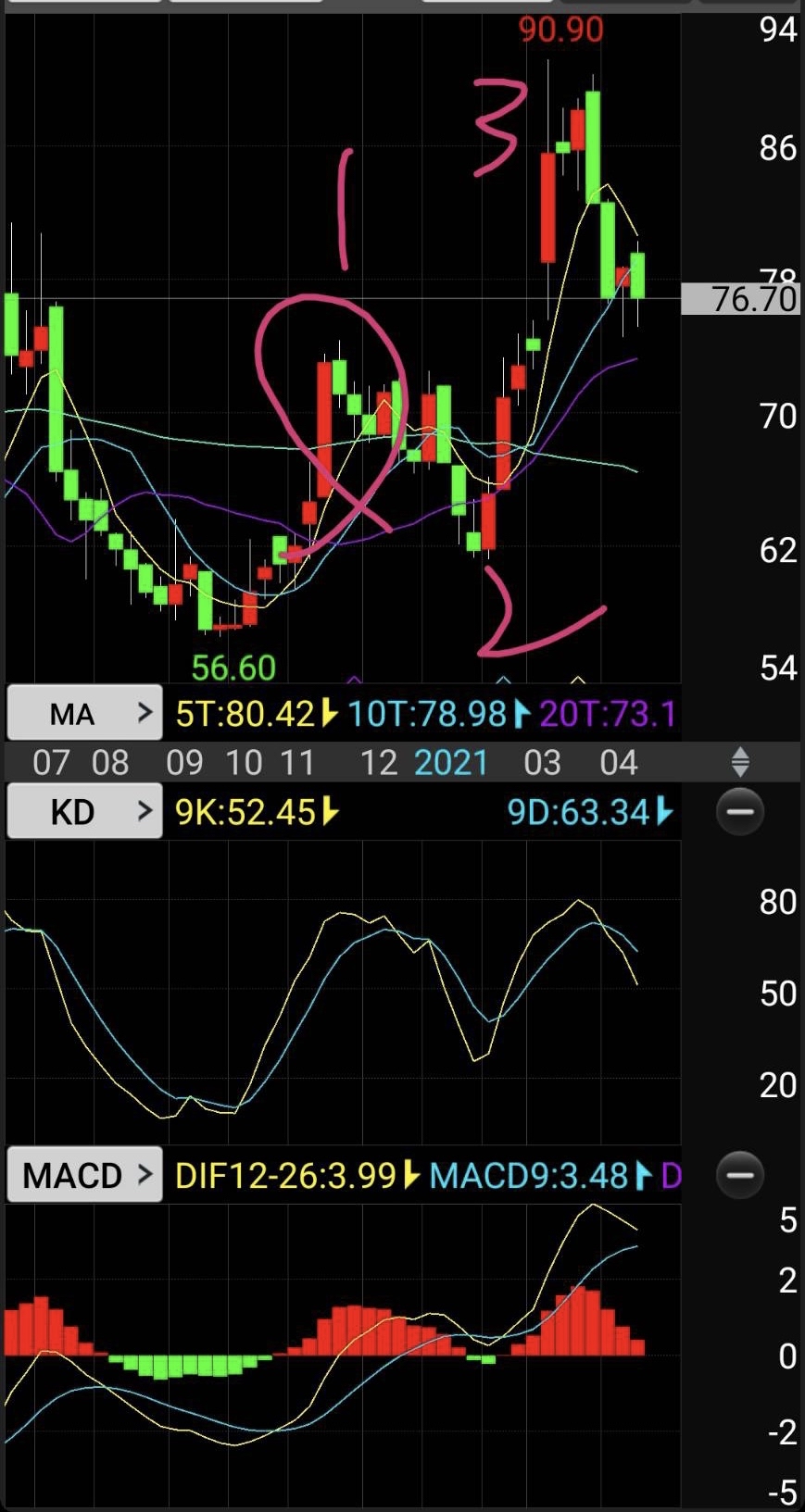Tap the yellow 5T:80.42 moving average label
The width and height of the screenshot is (805, 1512).
(246, 714)
